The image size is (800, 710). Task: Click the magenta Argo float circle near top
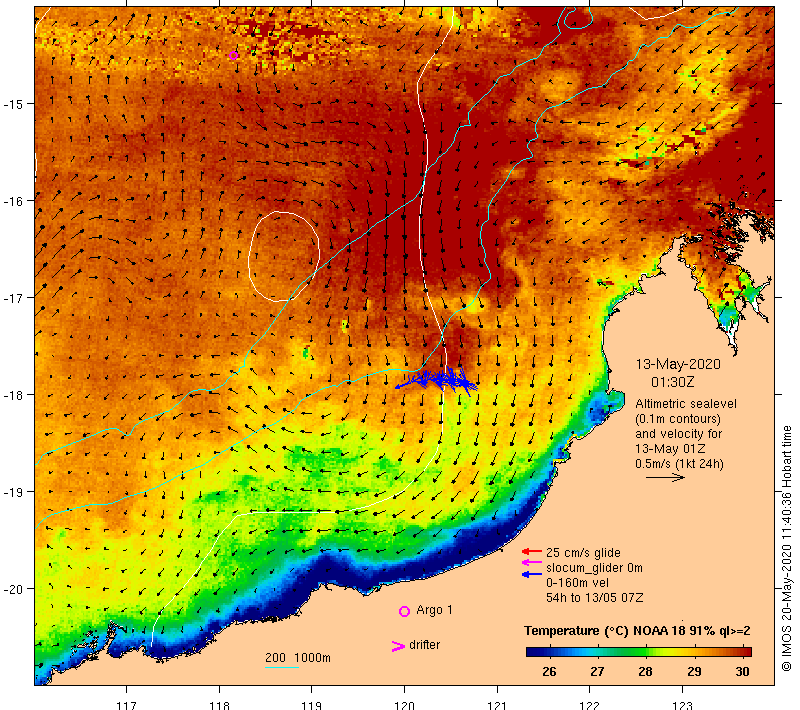(234, 56)
